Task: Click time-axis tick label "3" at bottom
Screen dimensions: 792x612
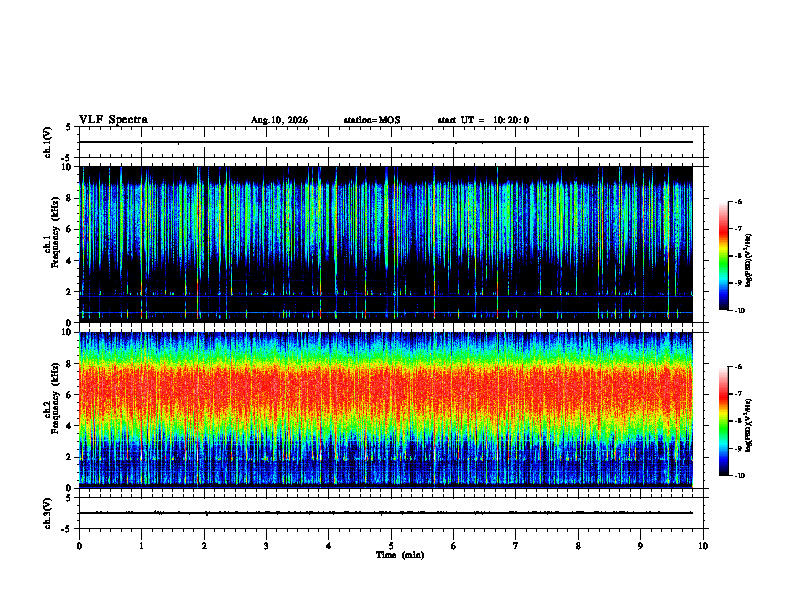Action: pos(266,546)
